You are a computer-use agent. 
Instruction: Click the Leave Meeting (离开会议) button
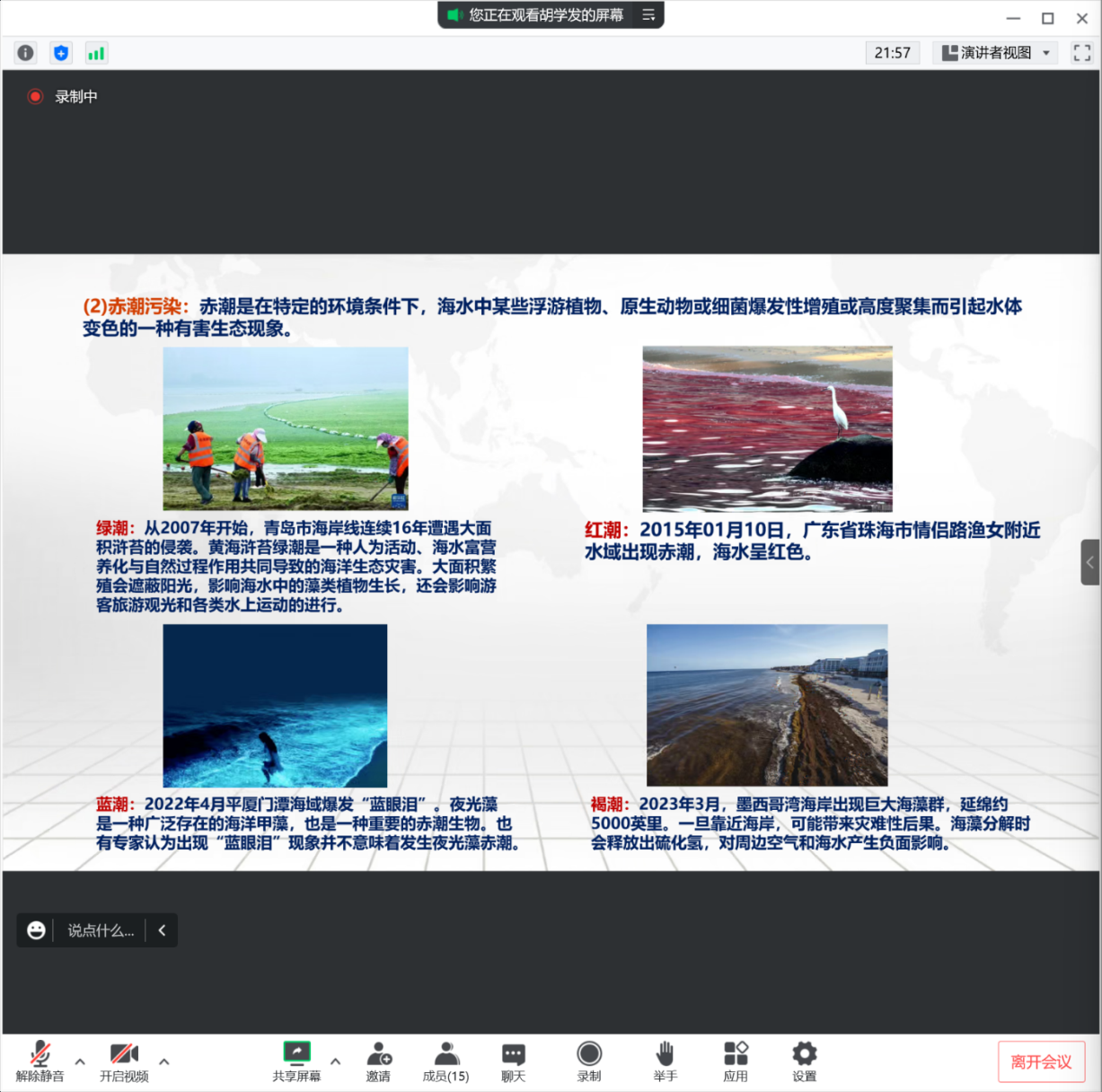tap(1041, 1061)
